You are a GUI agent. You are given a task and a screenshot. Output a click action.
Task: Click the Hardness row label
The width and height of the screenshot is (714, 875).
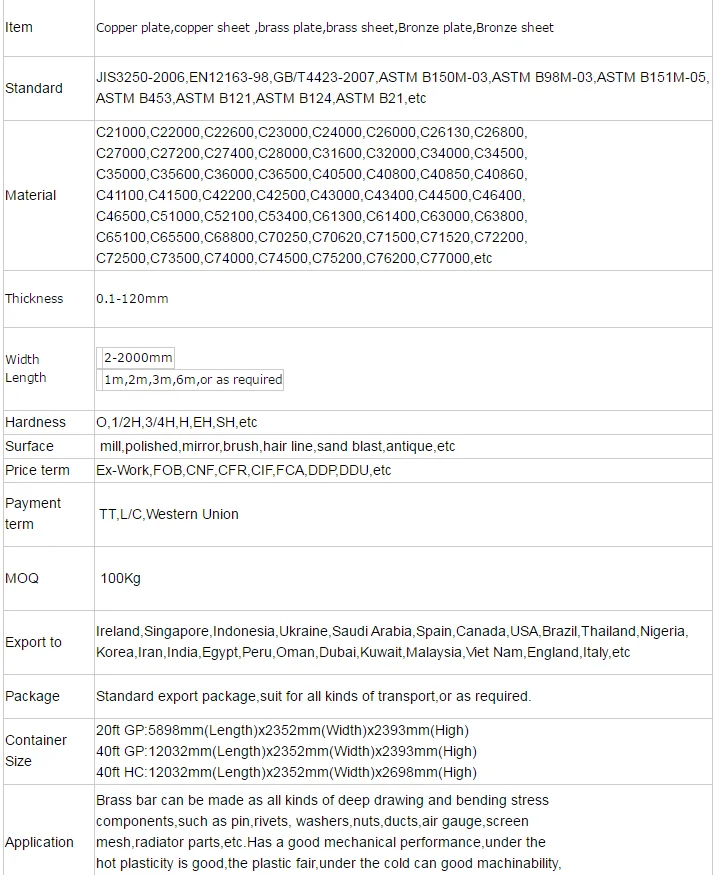tap(35, 422)
